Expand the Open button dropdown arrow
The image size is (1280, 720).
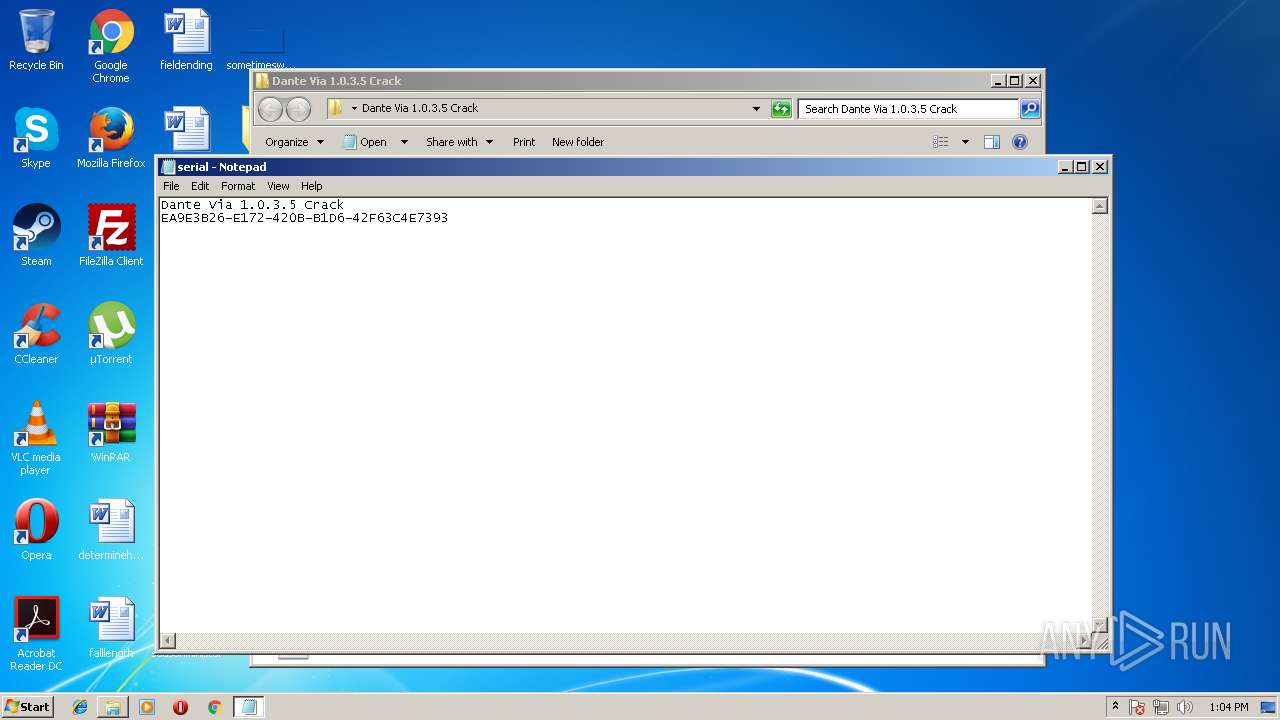(404, 142)
